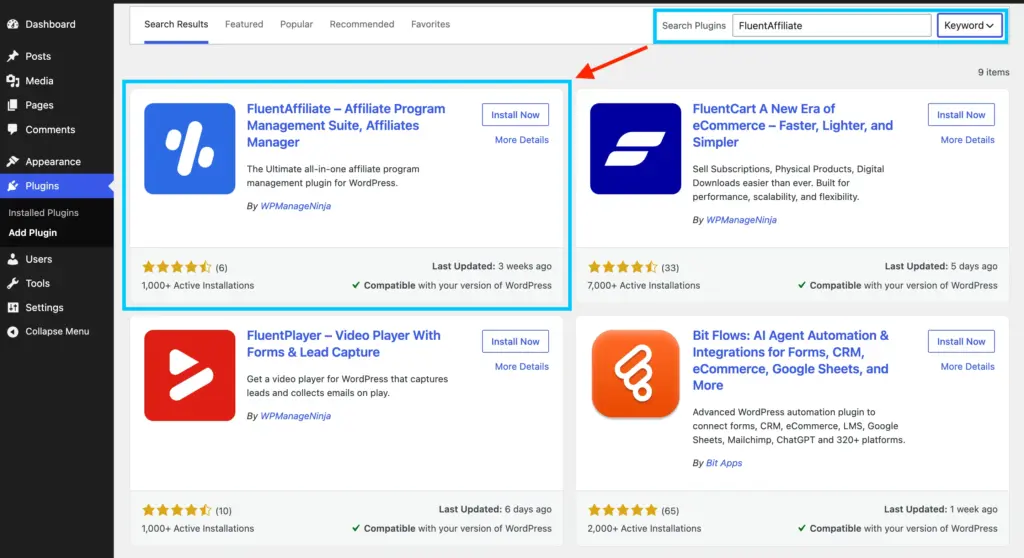
Task: Click the '9 items' count text
Action: (x=993, y=73)
